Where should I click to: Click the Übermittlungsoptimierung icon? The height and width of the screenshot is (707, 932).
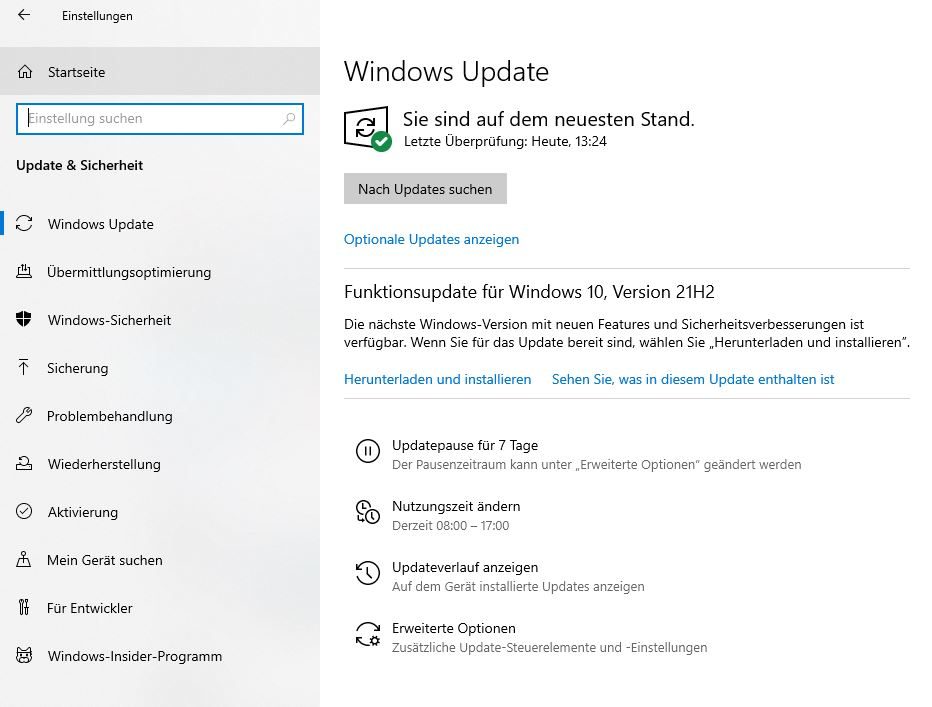tap(24, 272)
